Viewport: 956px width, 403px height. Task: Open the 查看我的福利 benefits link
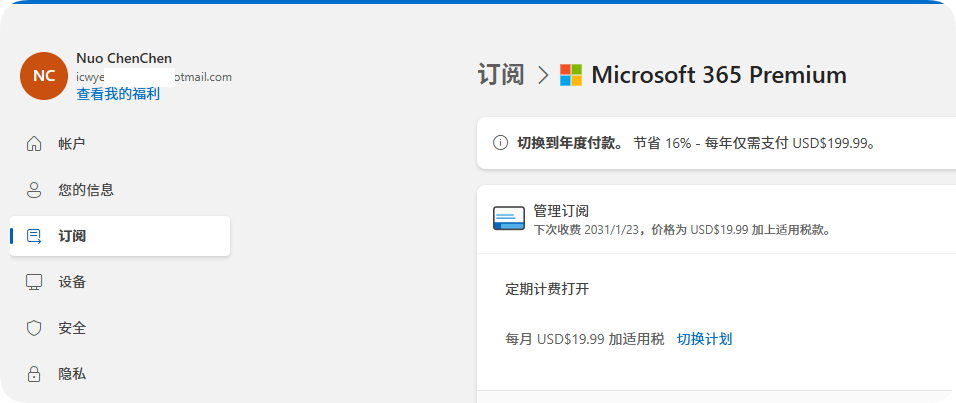point(118,94)
